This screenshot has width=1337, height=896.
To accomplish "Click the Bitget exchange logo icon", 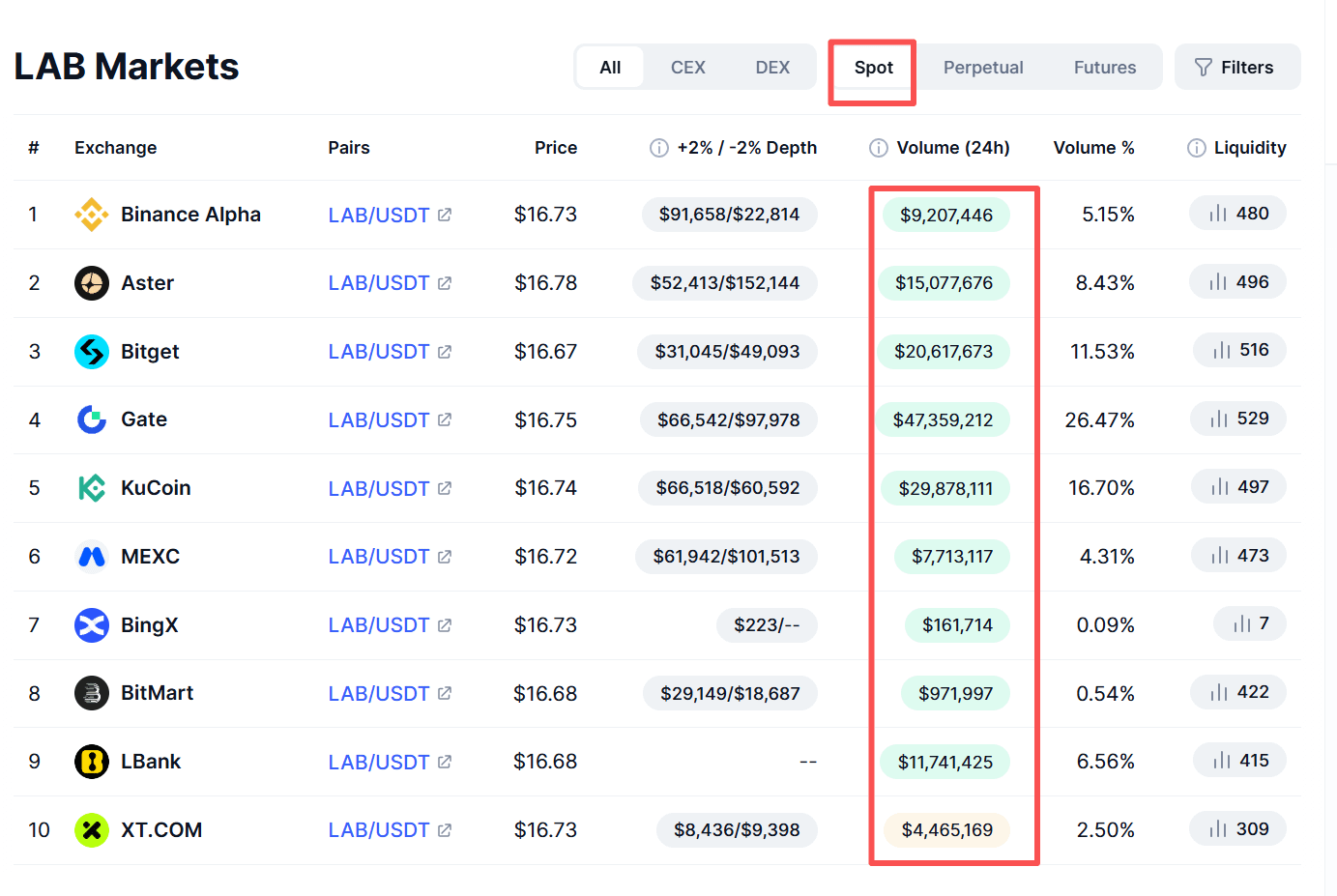I will coord(92,352).
